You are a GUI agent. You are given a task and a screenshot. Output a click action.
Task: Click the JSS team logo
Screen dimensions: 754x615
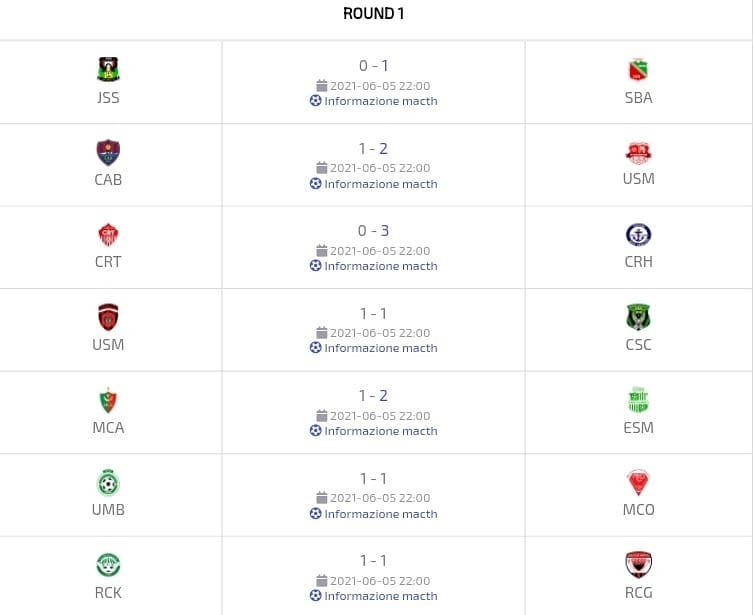click(x=108, y=69)
